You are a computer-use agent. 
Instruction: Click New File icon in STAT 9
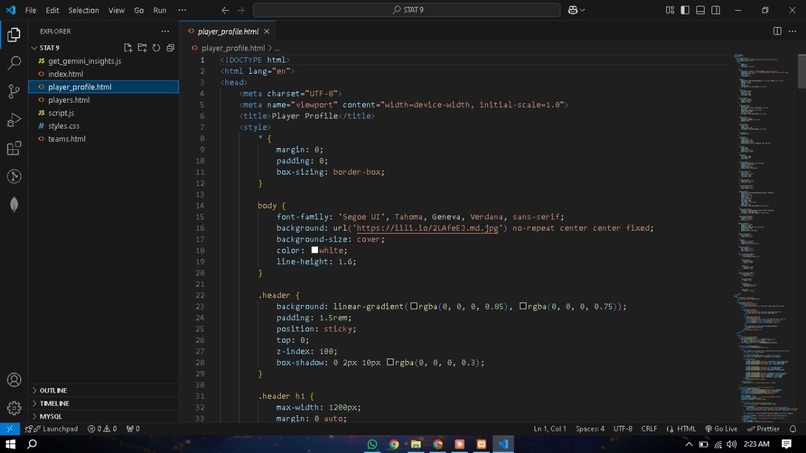pos(128,48)
